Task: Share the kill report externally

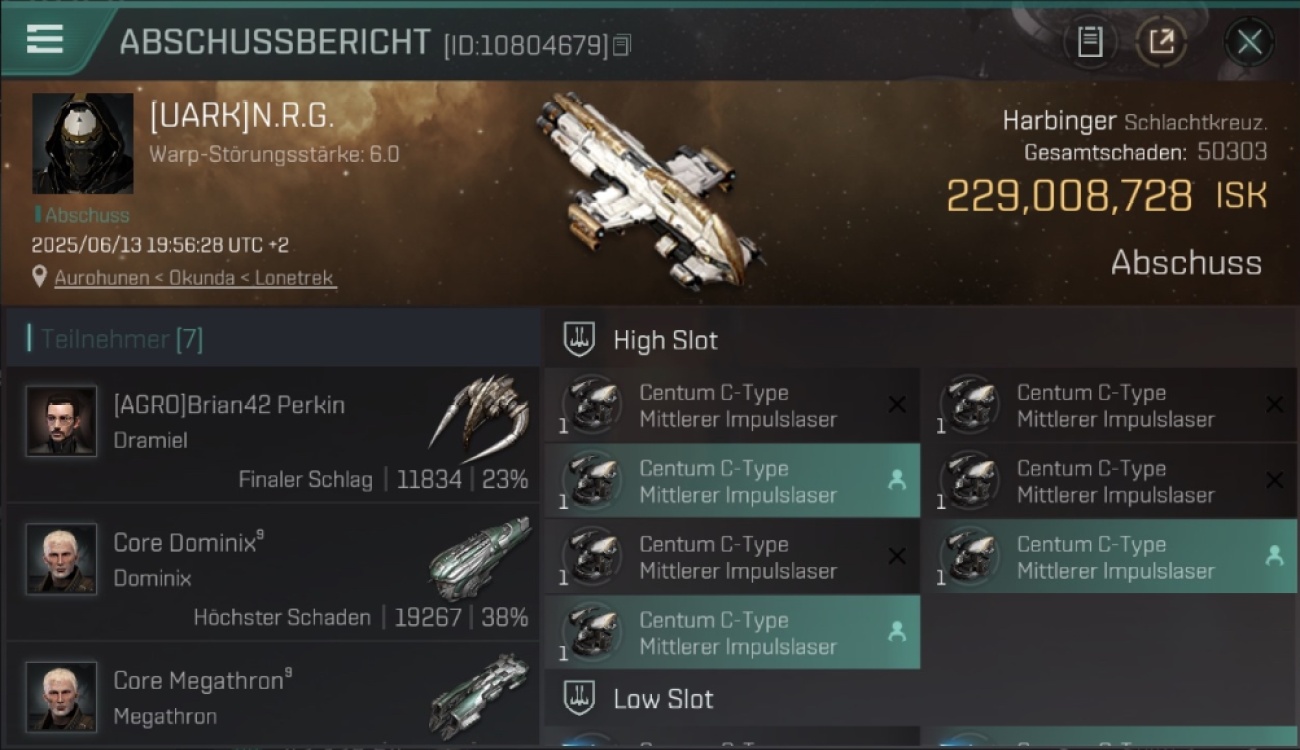Action: click(x=1161, y=42)
